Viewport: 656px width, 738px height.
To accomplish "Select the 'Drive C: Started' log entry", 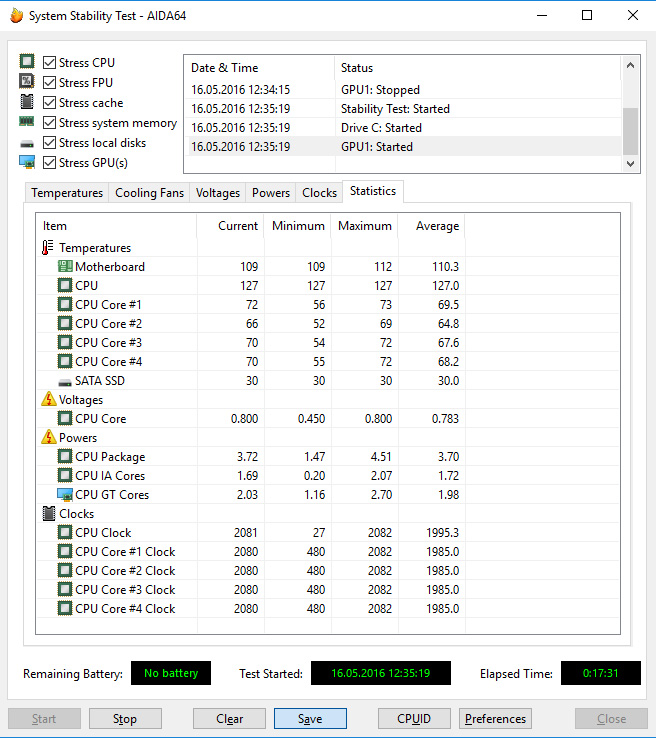I will point(403,128).
